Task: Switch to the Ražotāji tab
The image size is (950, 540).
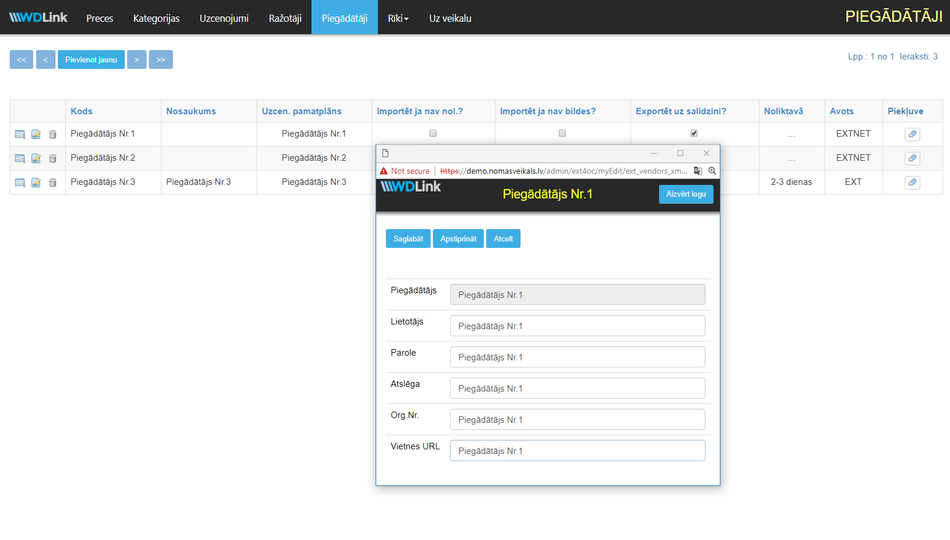Action: coord(285,18)
